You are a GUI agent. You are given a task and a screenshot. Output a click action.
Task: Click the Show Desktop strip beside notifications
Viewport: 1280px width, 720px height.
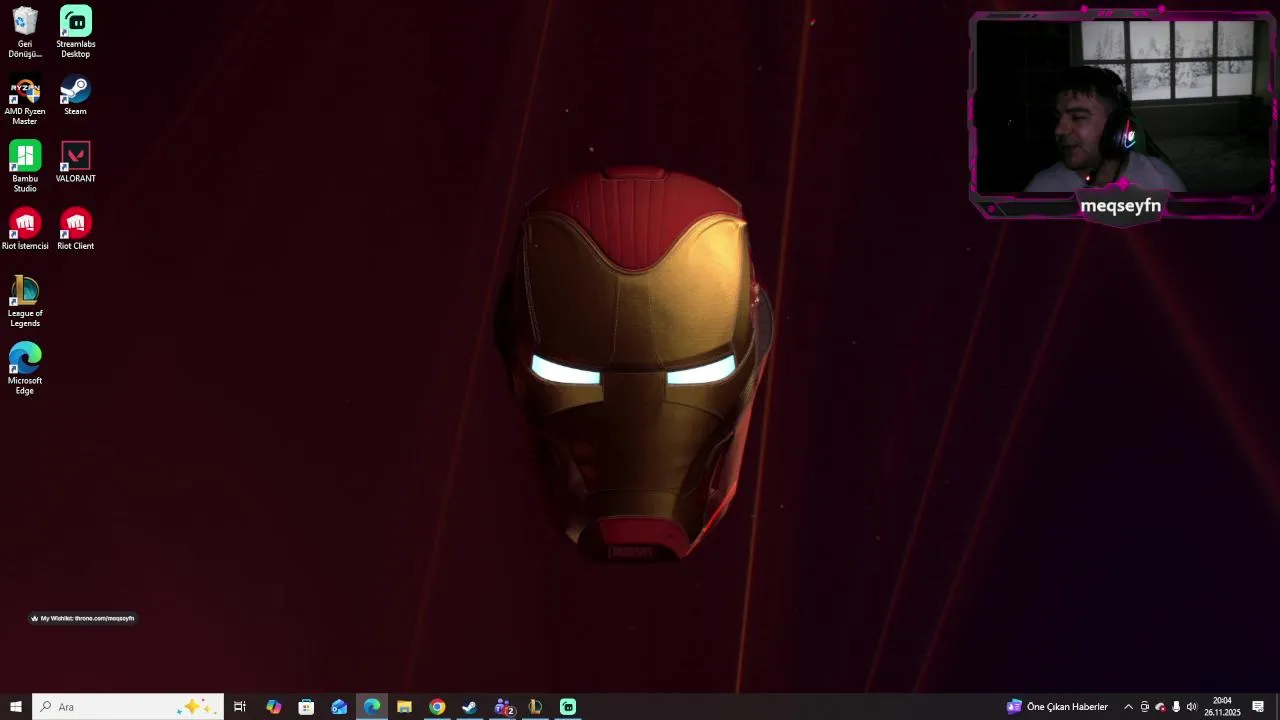(x=1277, y=707)
